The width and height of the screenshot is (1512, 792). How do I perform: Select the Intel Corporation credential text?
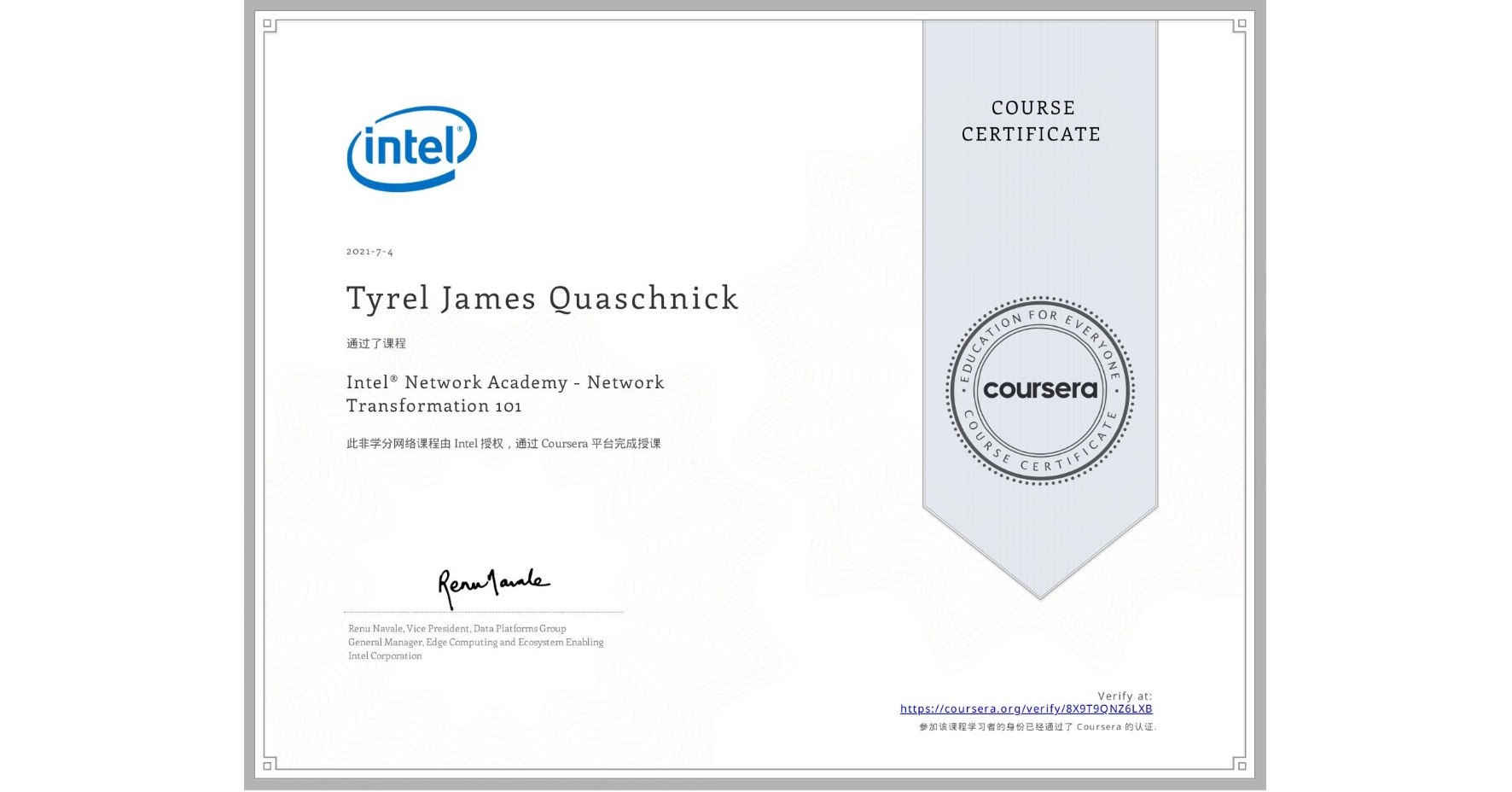(x=384, y=655)
